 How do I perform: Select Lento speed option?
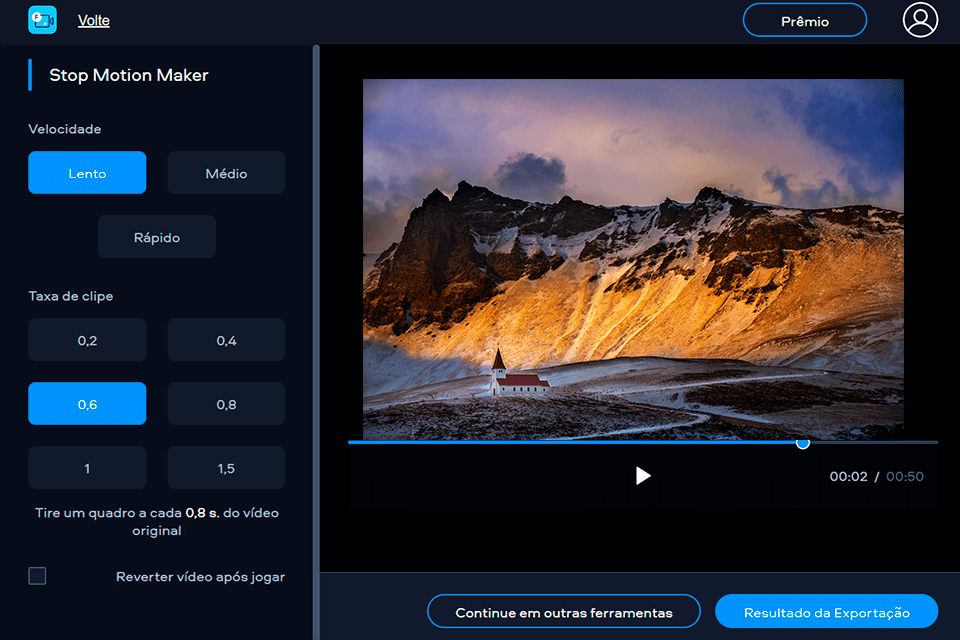click(x=87, y=173)
